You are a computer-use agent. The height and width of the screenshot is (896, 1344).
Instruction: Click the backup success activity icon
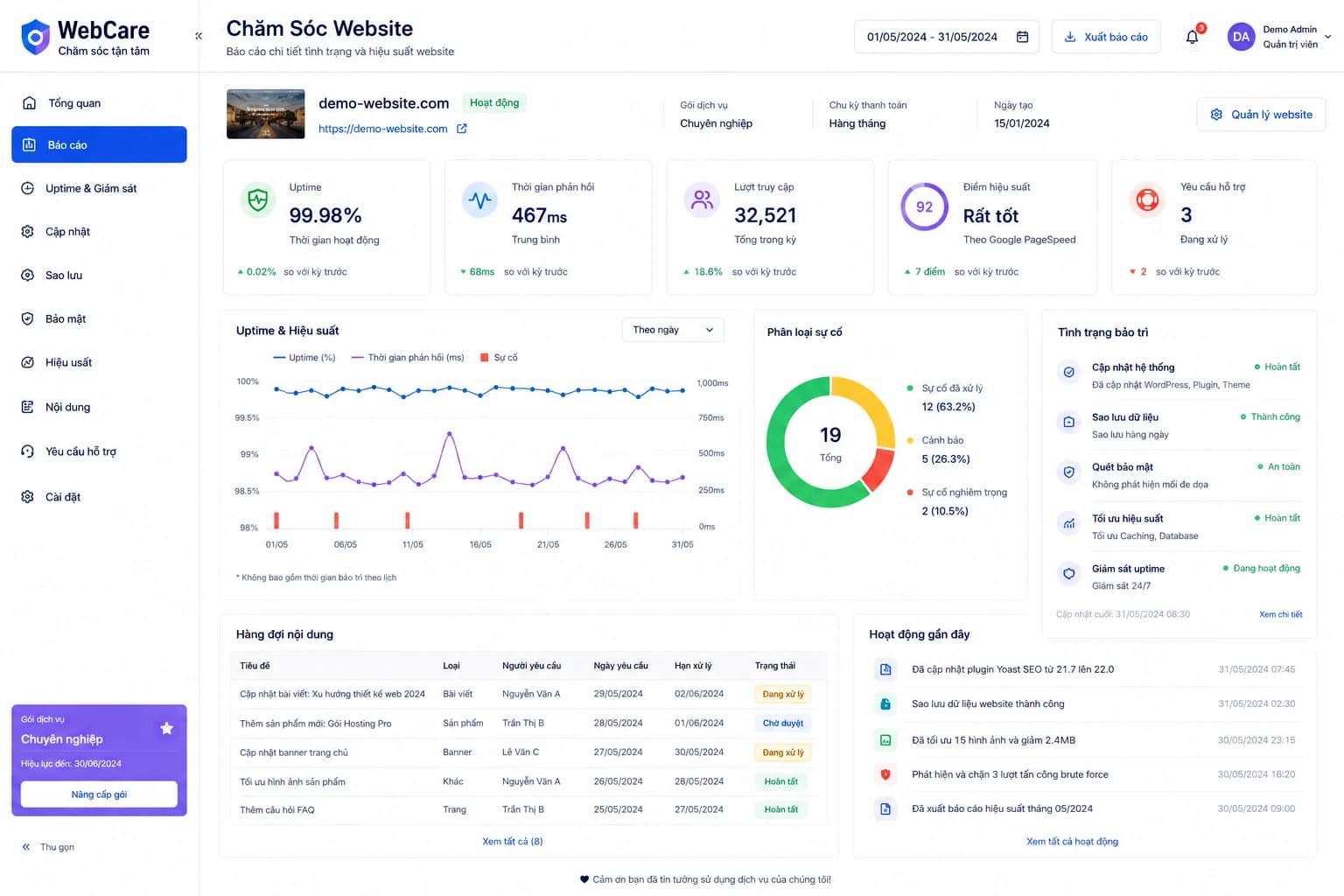(x=885, y=703)
